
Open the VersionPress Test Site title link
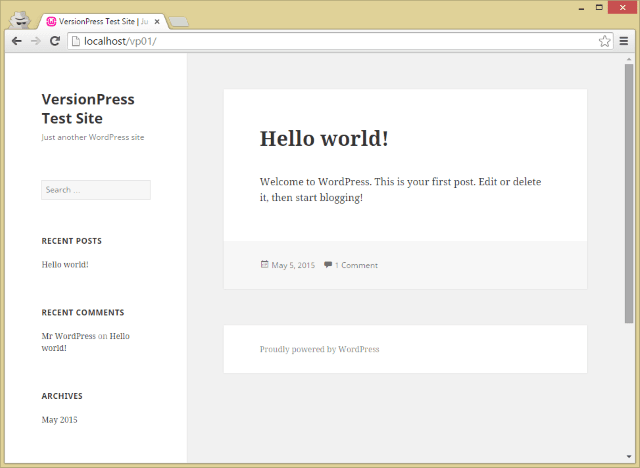(88, 109)
